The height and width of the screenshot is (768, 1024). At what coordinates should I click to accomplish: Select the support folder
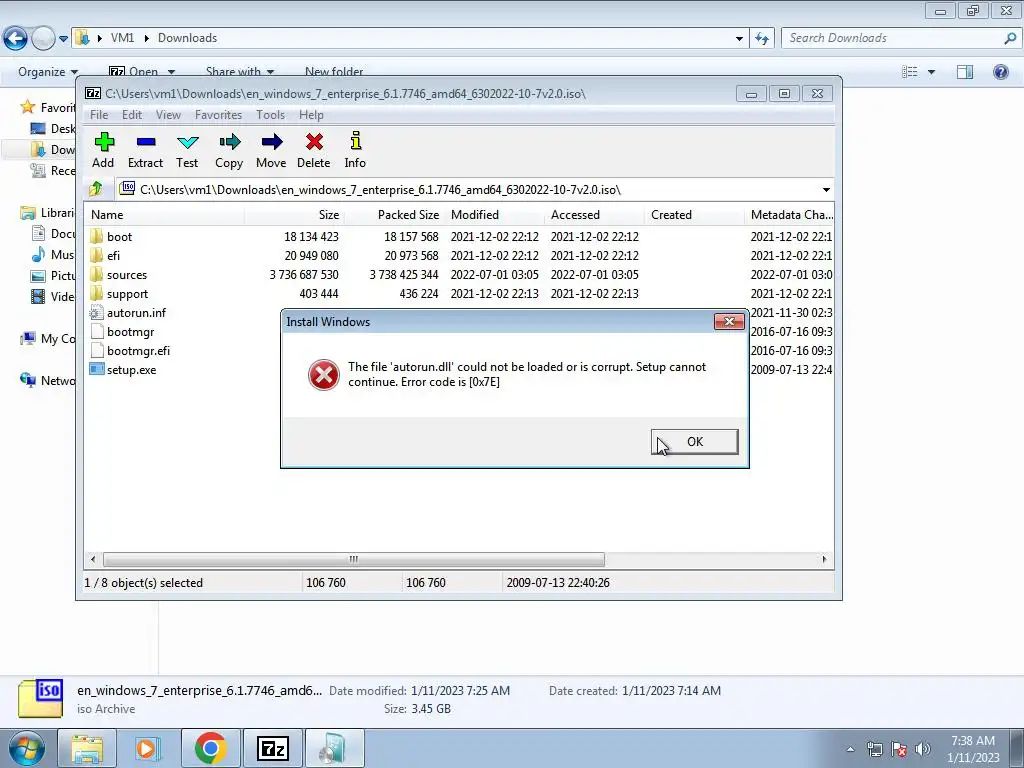pyautogui.click(x=119, y=294)
